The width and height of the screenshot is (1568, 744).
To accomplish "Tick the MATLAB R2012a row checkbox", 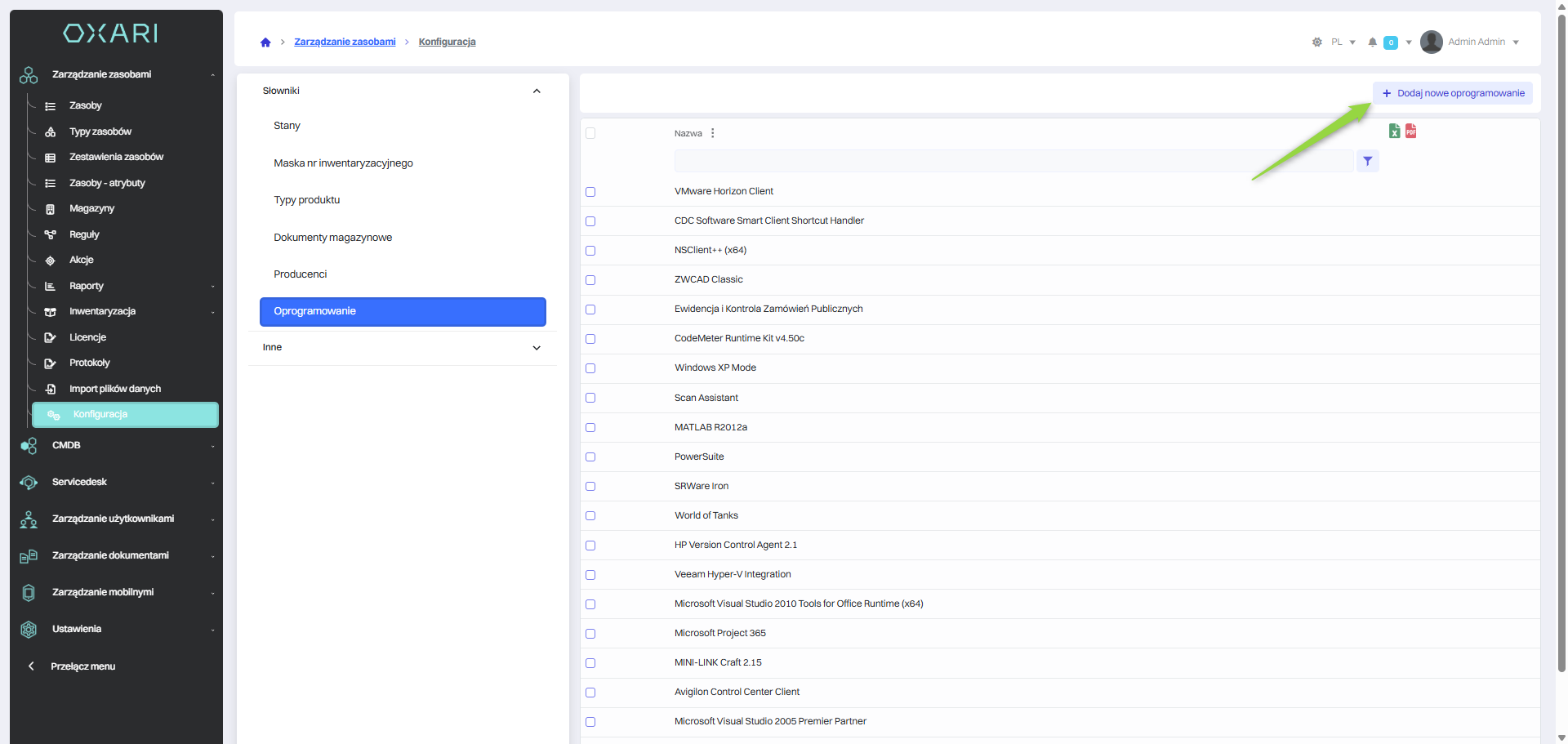I will coord(590,428).
